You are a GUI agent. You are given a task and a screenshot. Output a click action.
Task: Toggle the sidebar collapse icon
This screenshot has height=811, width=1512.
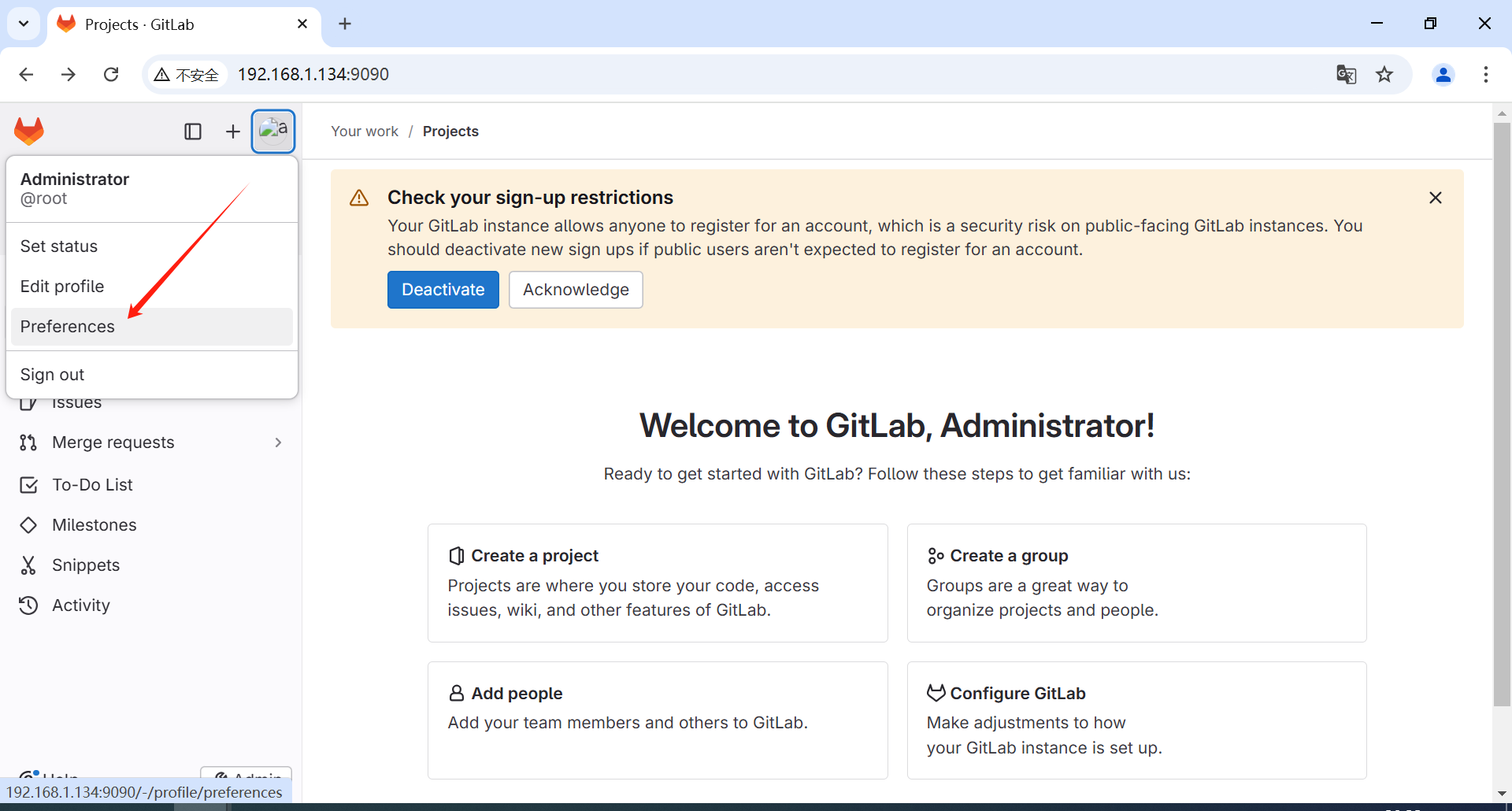(193, 131)
